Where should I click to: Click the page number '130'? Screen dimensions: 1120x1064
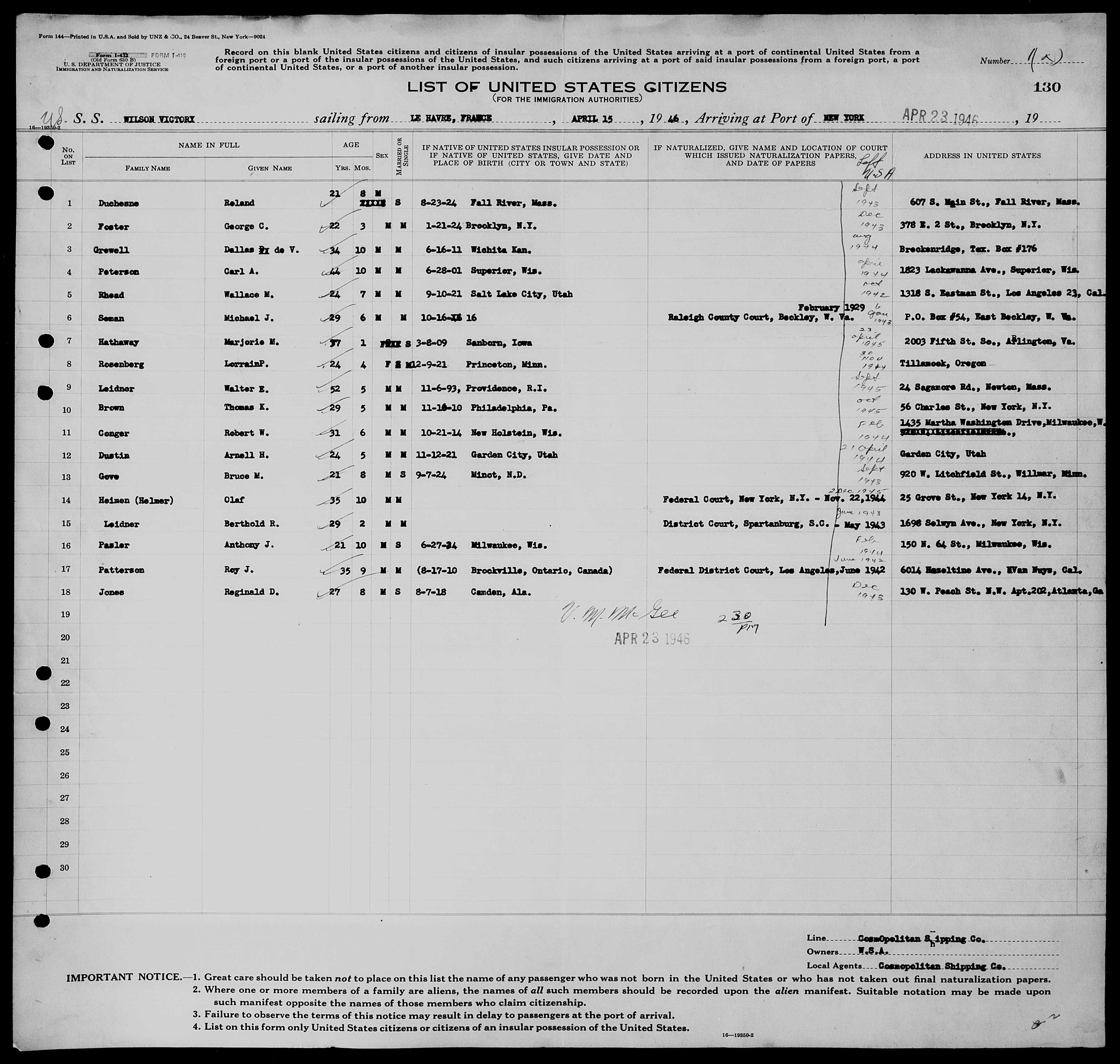click(x=1046, y=87)
